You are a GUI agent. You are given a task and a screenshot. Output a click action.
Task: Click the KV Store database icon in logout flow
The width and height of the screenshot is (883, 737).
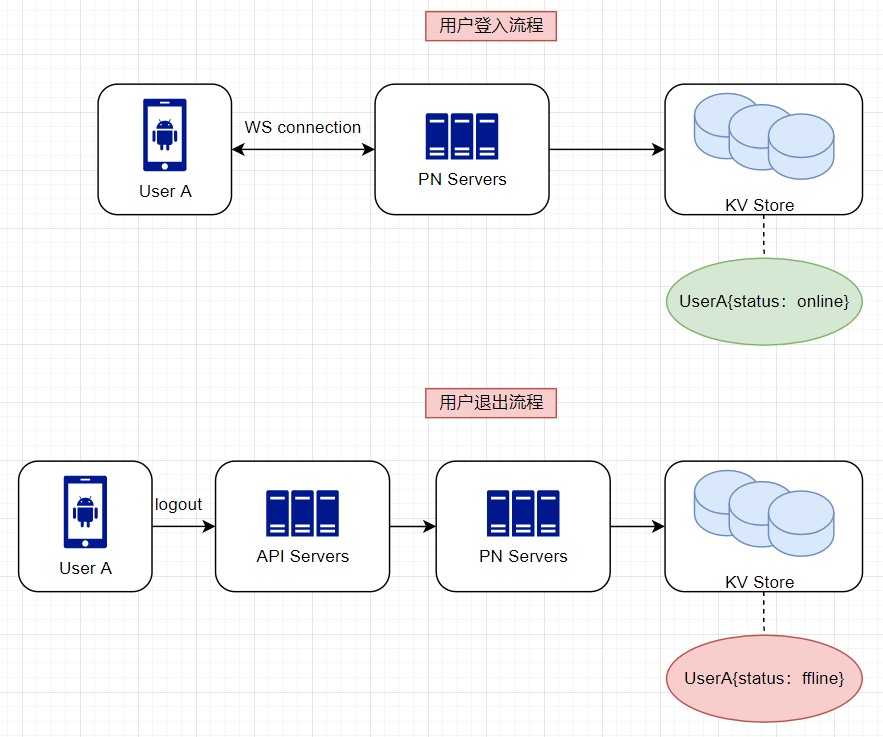pos(764,512)
